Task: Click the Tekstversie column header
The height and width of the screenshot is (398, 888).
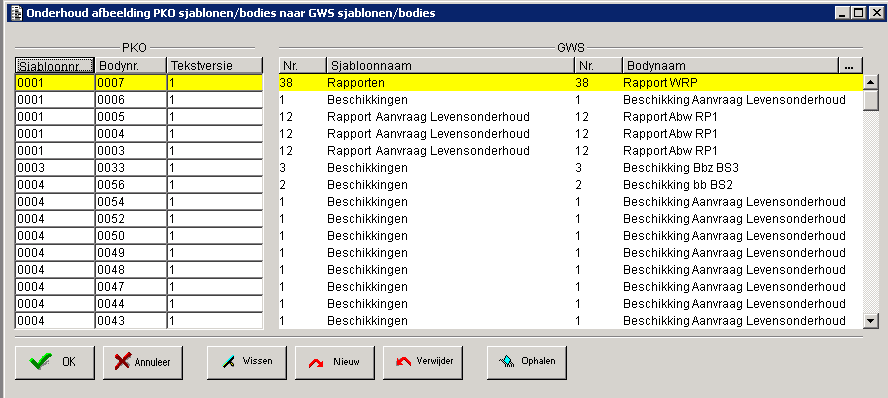Action: click(215, 65)
